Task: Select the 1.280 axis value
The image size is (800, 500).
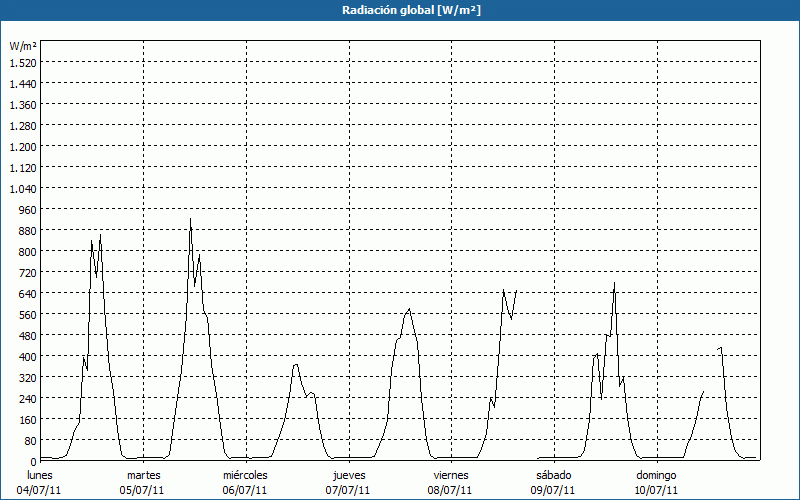Action: (x=23, y=126)
